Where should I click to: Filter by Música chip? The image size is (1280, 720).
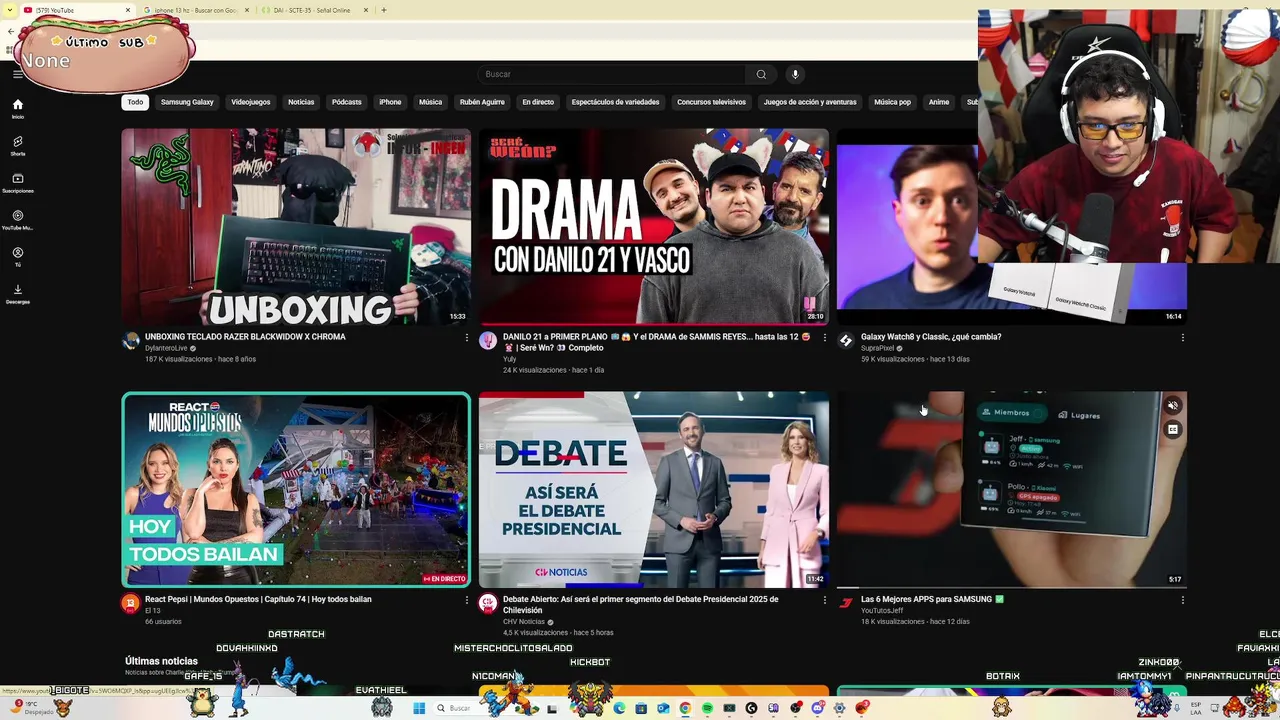pos(430,102)
